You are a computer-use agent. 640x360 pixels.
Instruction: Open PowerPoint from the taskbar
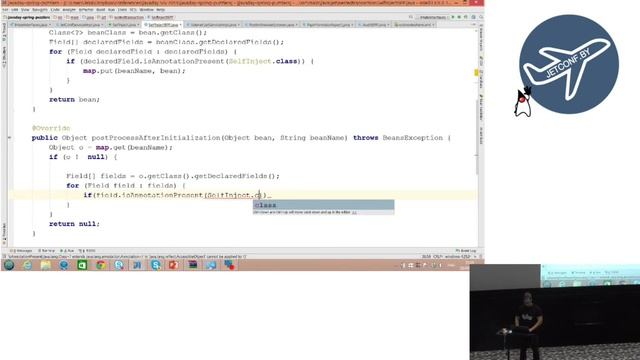(x=173, y=265)
